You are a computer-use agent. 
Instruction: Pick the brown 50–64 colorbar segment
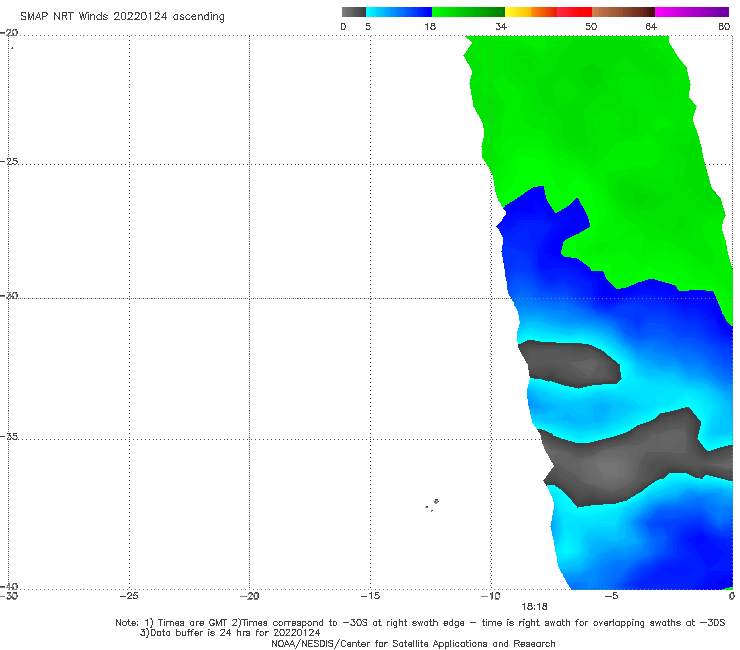(x=623, y=12)
